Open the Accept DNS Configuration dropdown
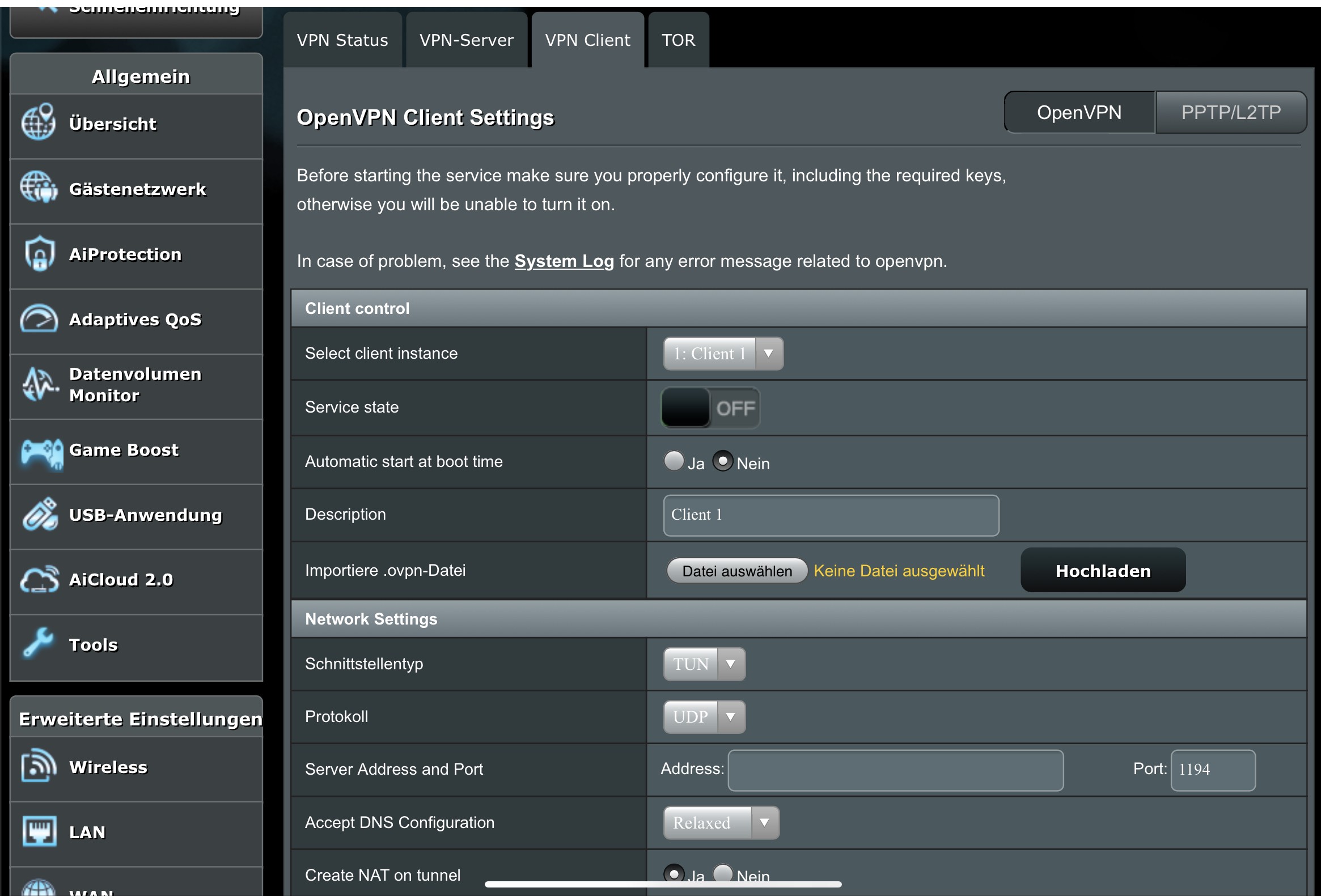 point(721,822)
